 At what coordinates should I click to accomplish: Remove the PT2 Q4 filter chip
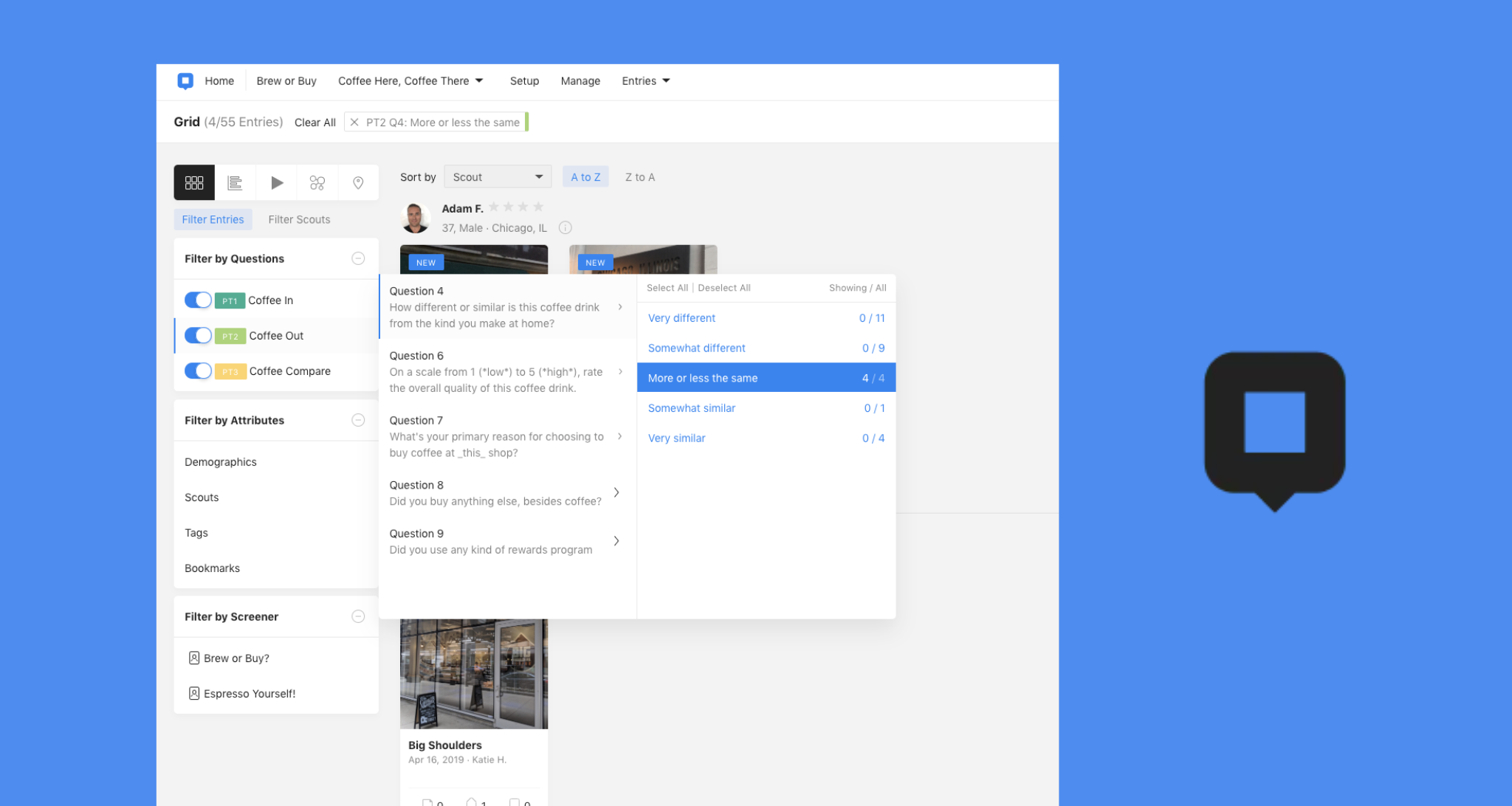354,123
